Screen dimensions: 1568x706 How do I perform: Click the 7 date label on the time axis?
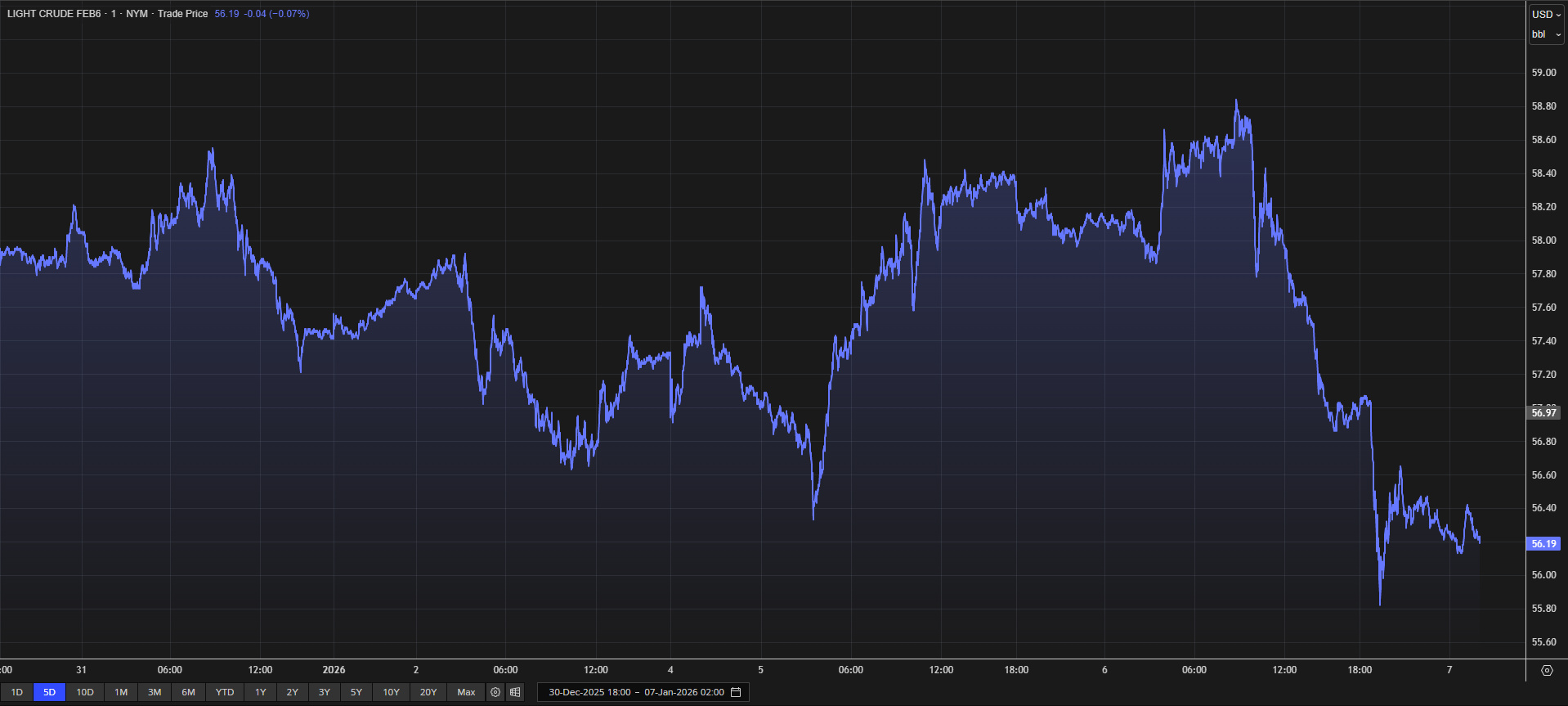pyautogui.click(x=1449, y=670)
